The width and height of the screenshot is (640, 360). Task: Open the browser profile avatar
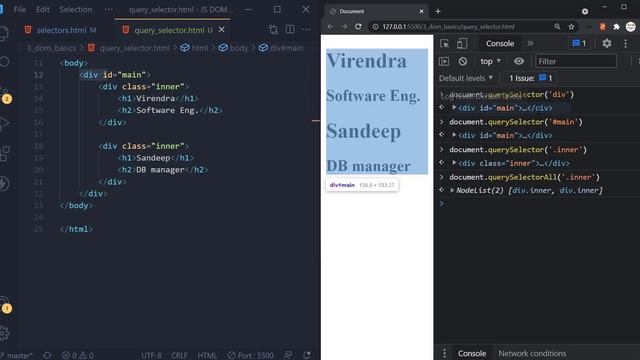tap(631, 27)
